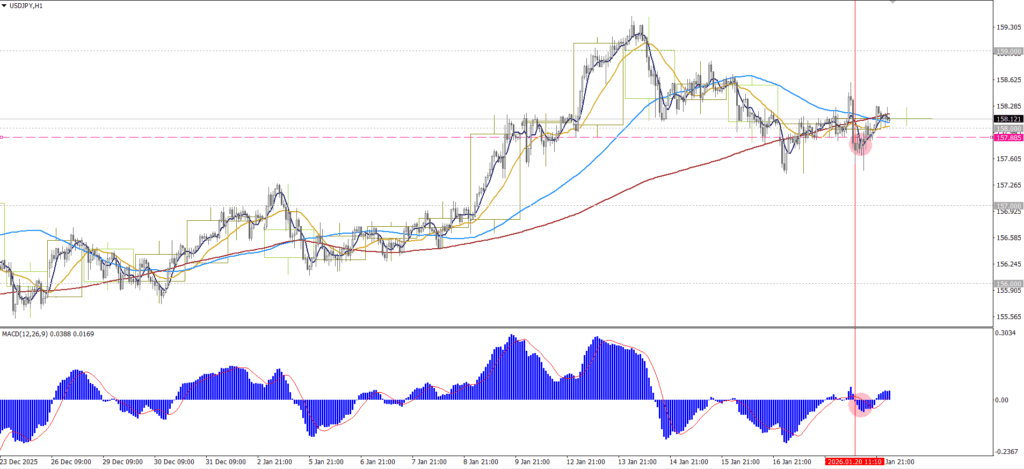
Task: Click the triangle icon beside USDJPY,H1
Action: (x=5, y=6)
